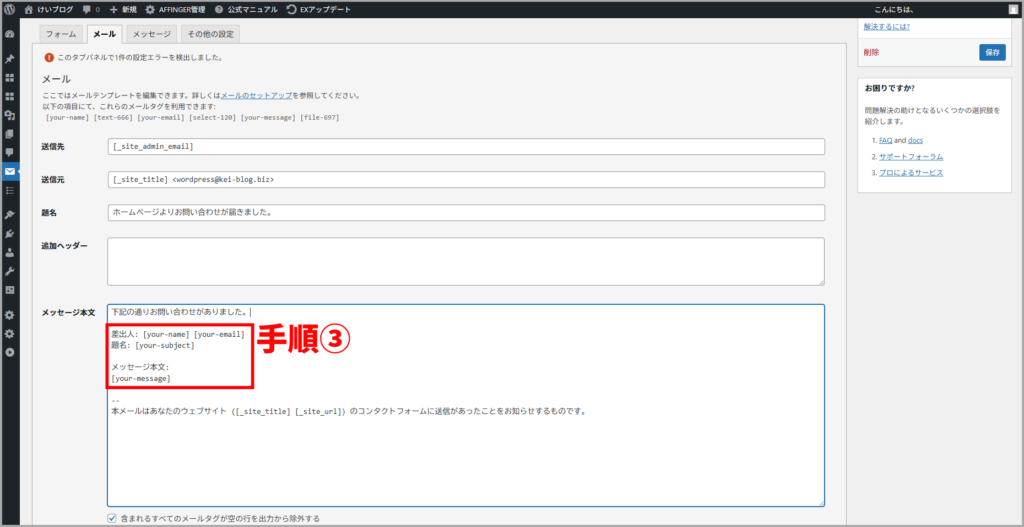Open the Contact mail envelope sidebar icon
1024x527 pixels.
(10, 172)
